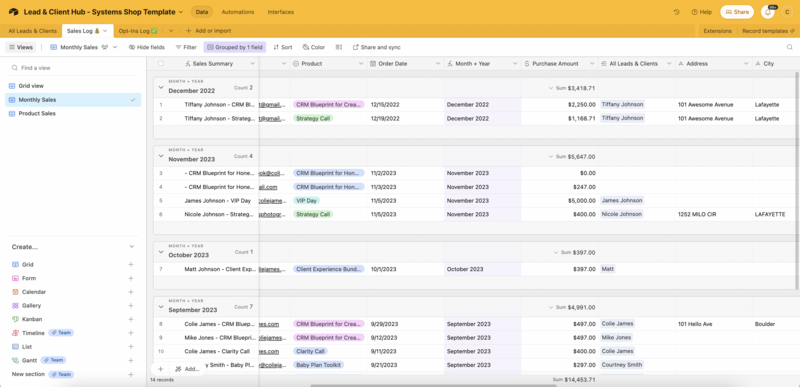
Task: Collapse the Create section chevron
Action: click(x=132, y=247)
